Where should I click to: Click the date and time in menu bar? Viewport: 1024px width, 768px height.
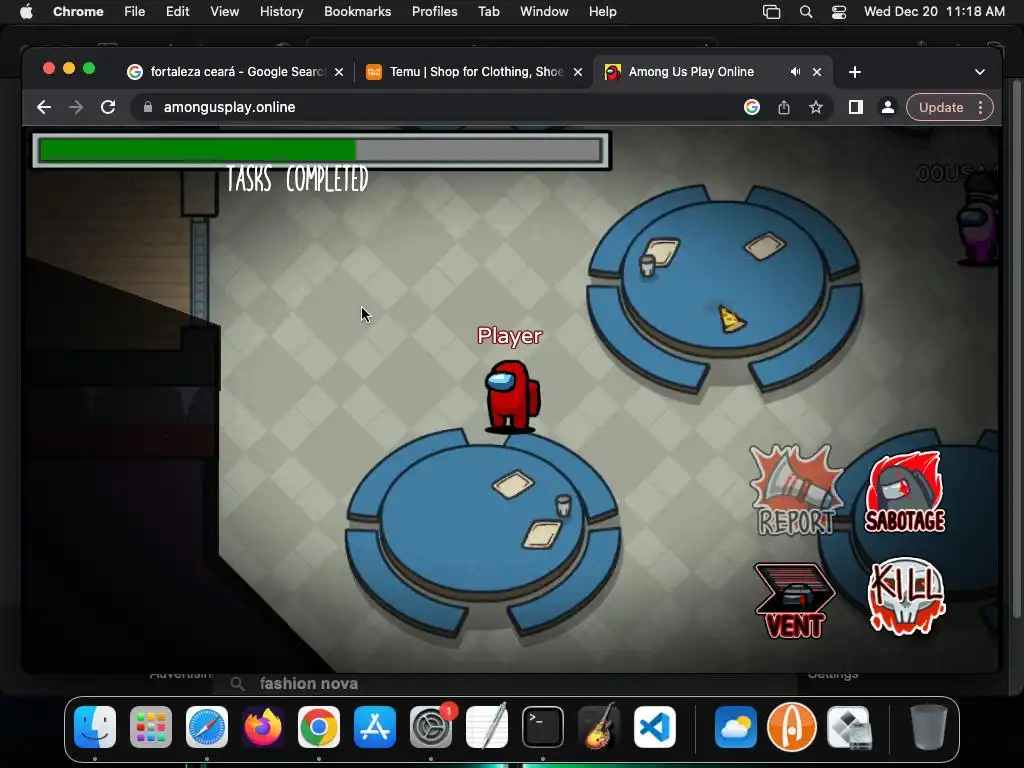[x=934, y=11]
